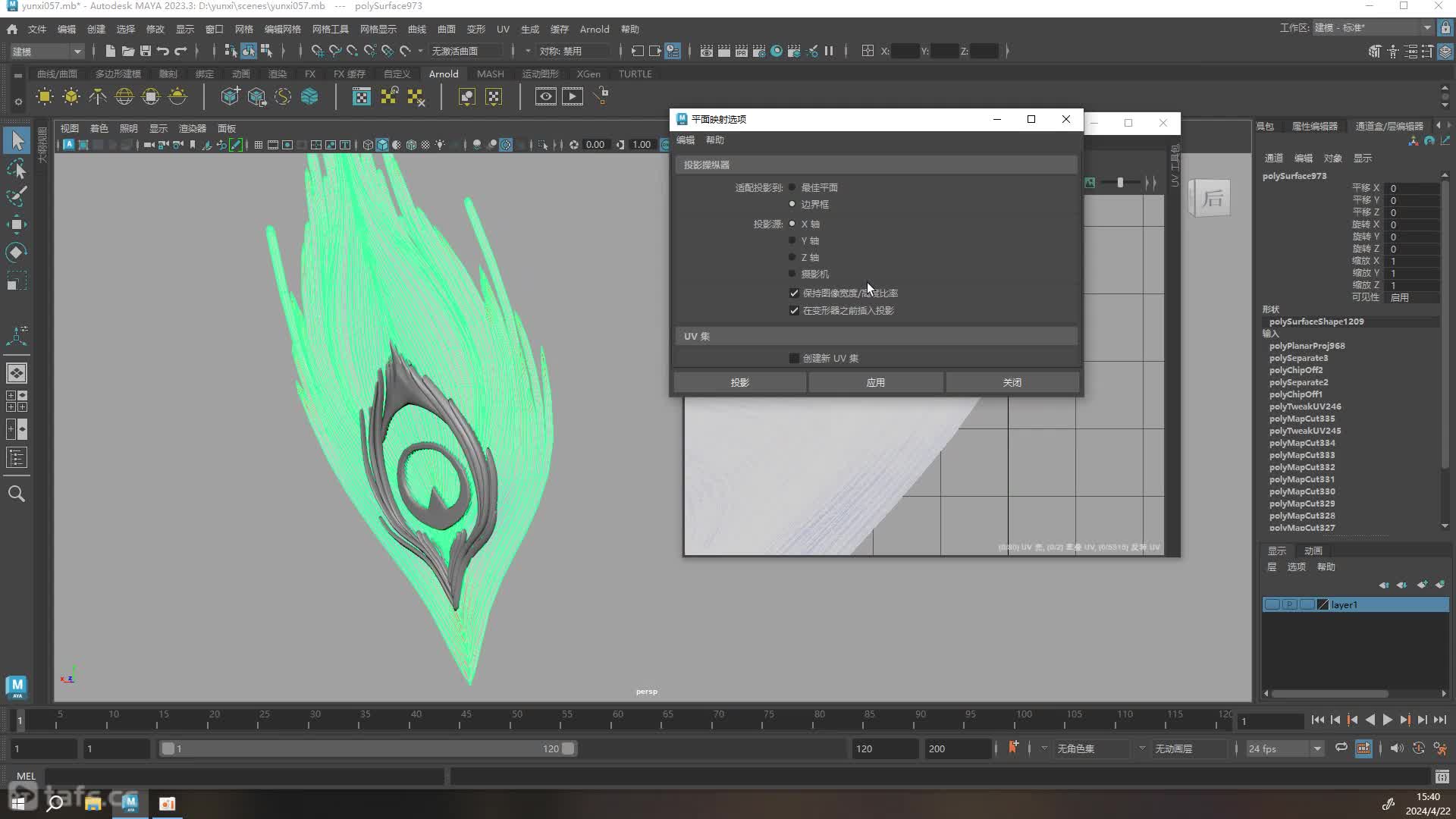Click the 投影 button
1456x819 pixels.
(x=740, y=382)
